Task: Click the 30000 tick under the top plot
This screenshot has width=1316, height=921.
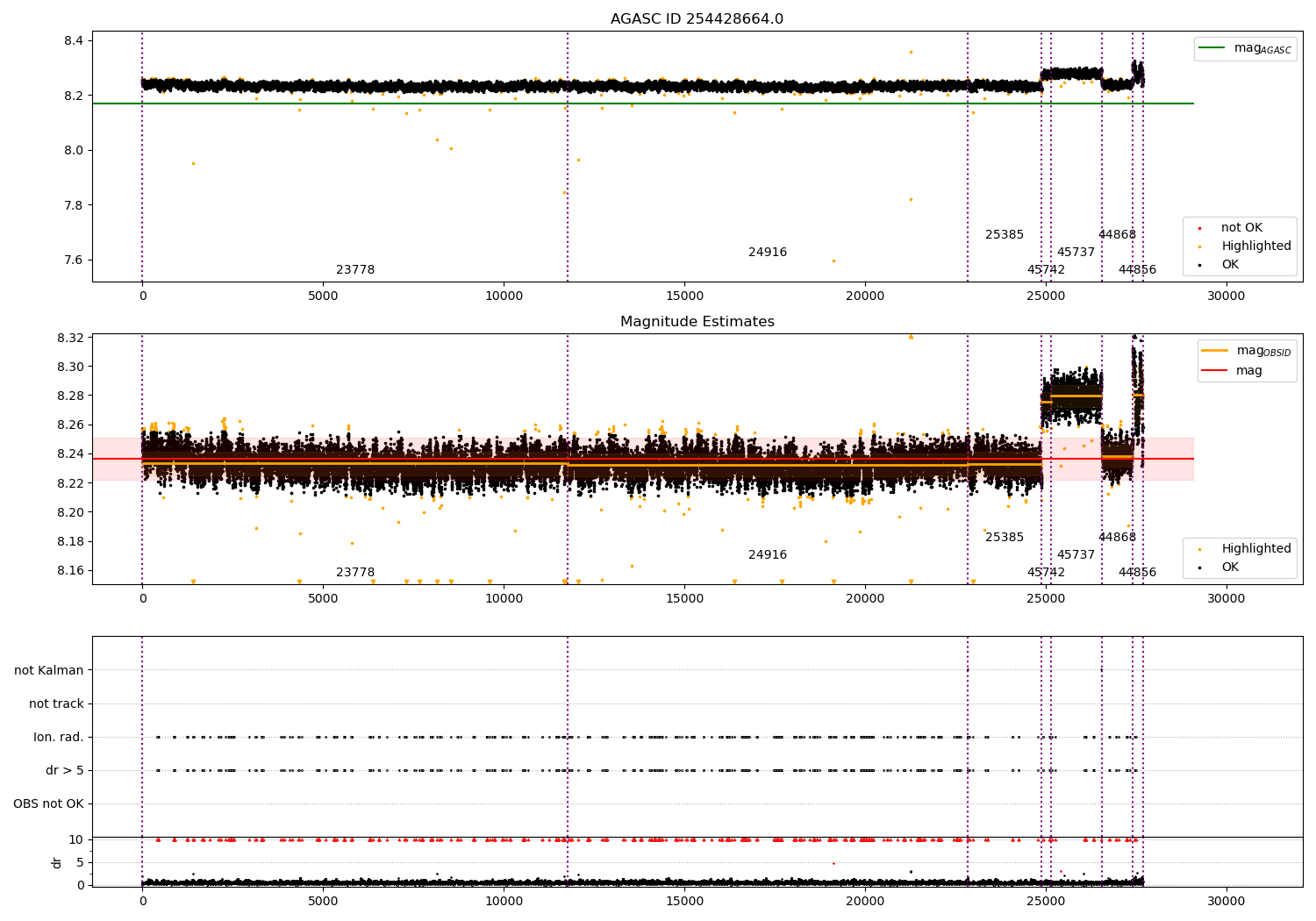Action: pos(1226,296)
